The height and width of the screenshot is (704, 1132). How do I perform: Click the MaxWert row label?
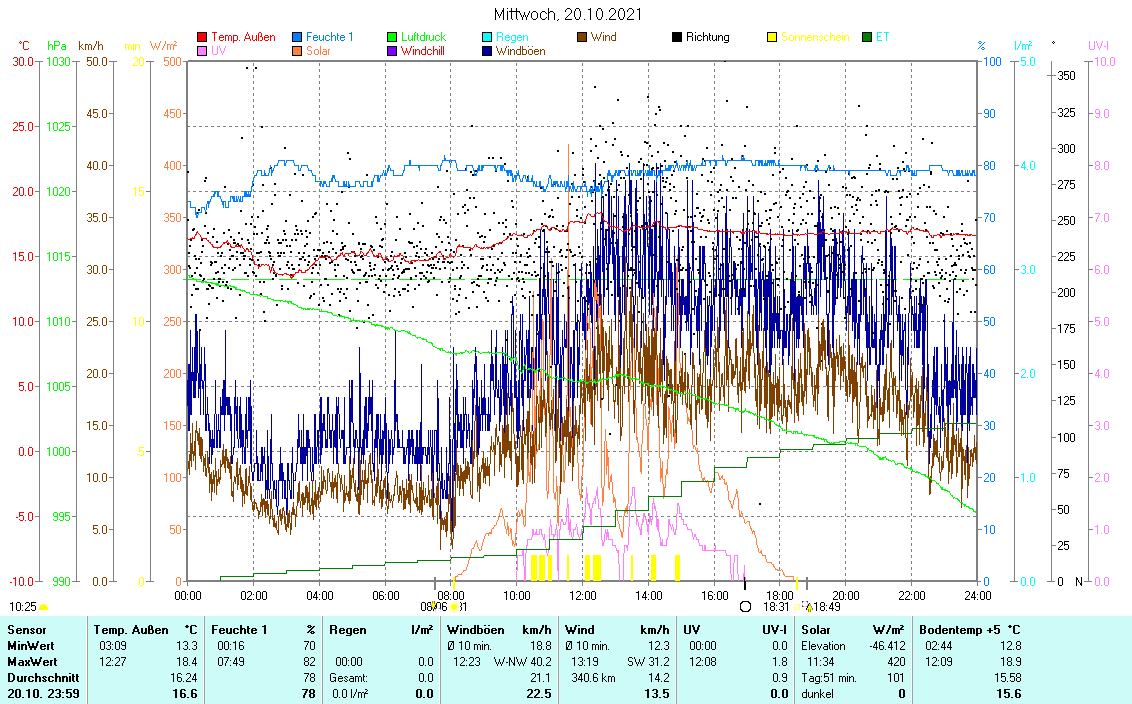pos(34,662)
